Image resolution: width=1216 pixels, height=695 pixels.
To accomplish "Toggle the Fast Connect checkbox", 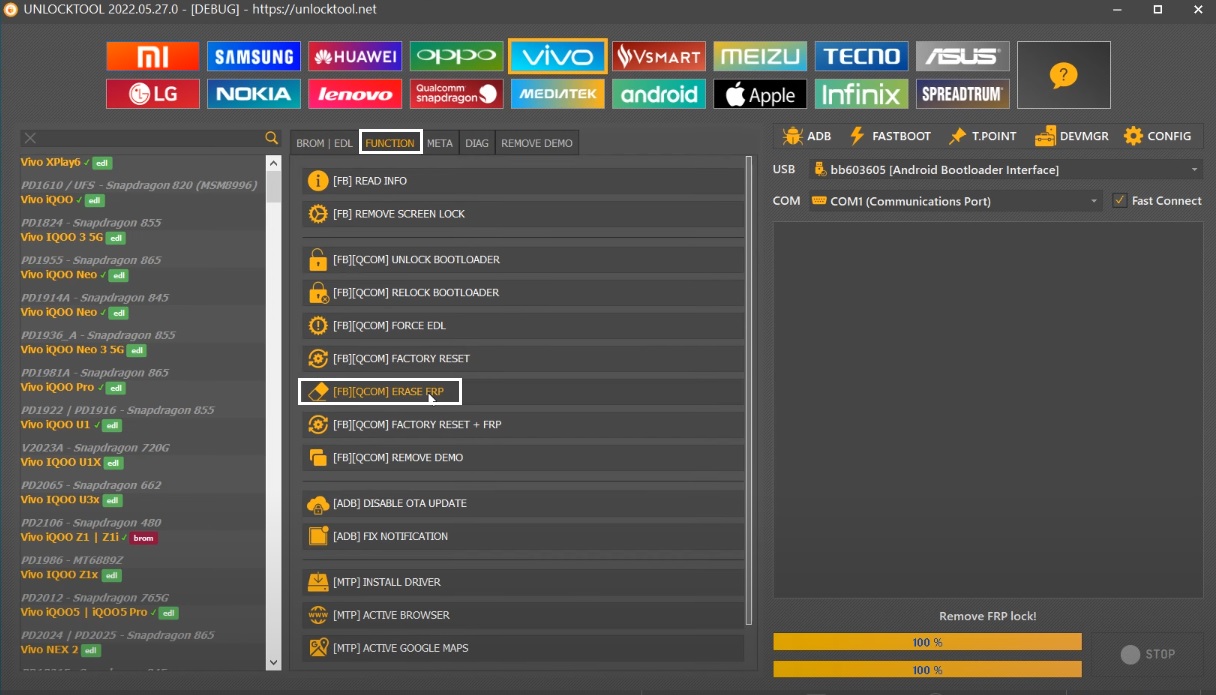I will (x=1119, y=201).
